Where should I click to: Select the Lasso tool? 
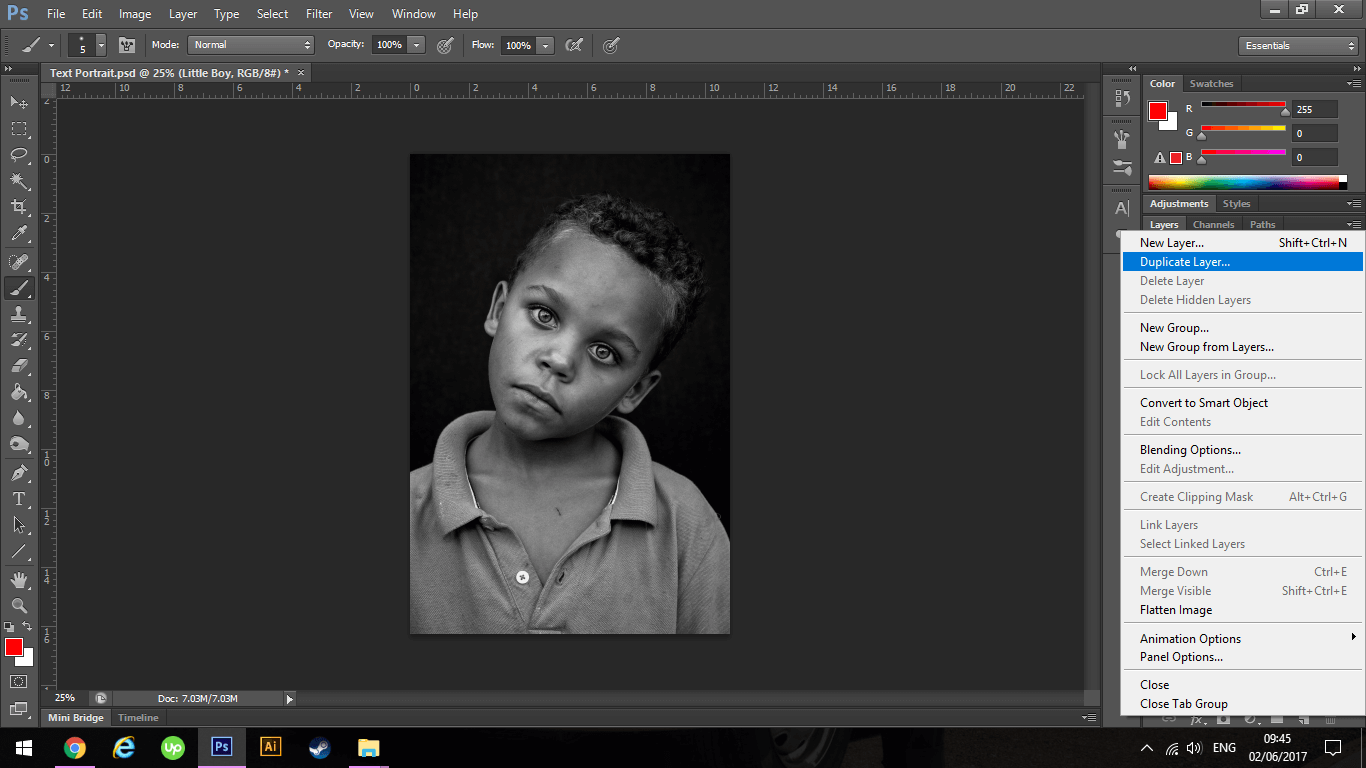pyautogui.click(x=19, y=154)
